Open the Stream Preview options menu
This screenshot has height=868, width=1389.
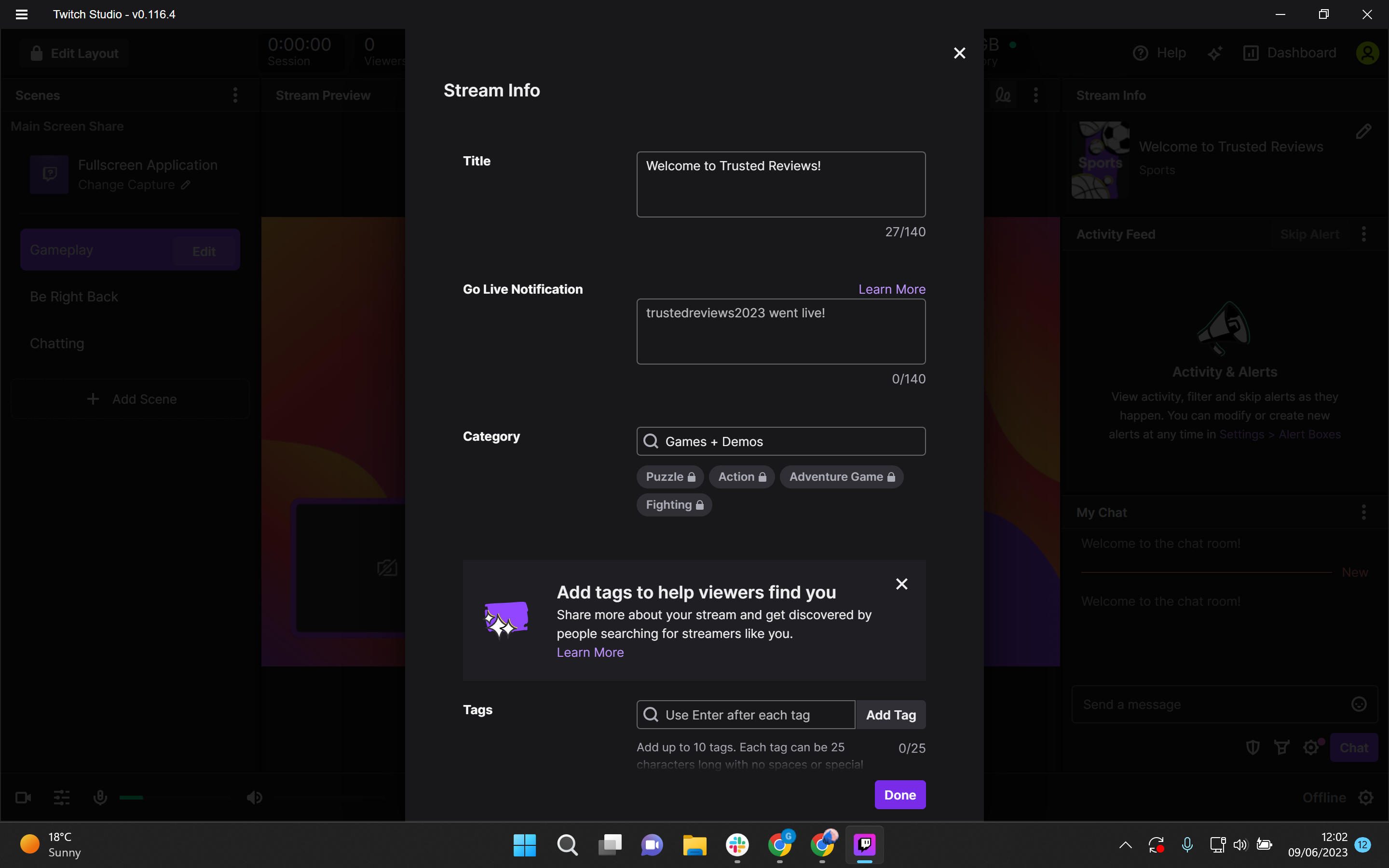pos(1035,95)
